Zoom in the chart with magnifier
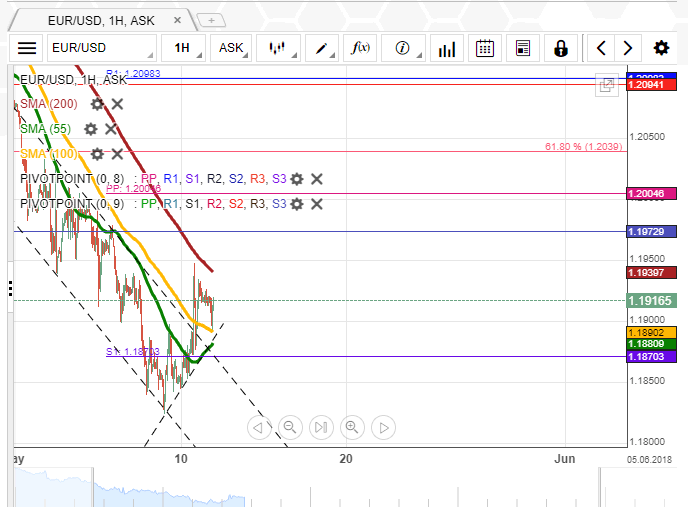This screenshot has width=688, height=516. point(352,428)
